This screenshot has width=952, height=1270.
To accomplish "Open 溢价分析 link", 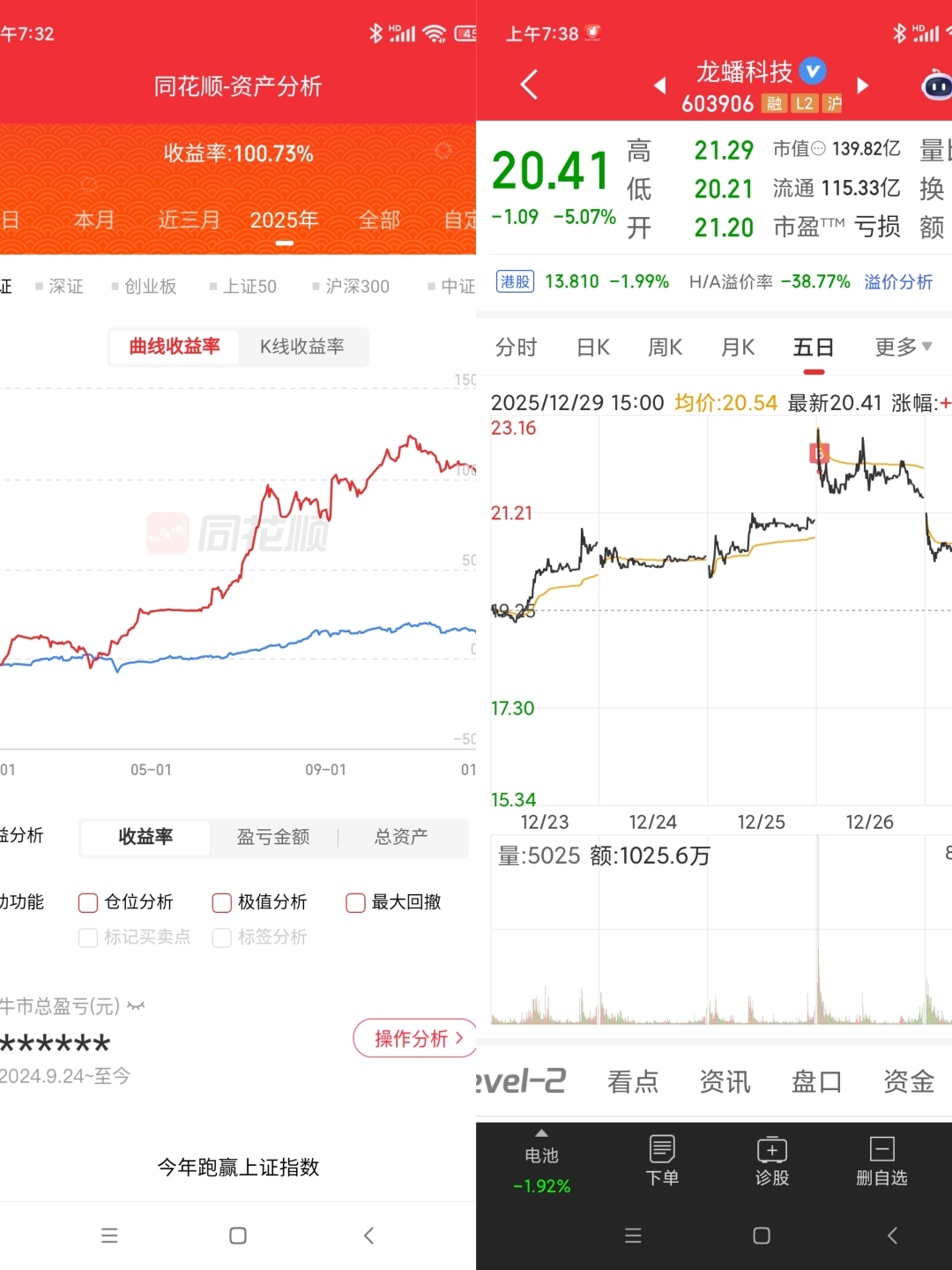I will pyautogui.click(x=898, y=281).
